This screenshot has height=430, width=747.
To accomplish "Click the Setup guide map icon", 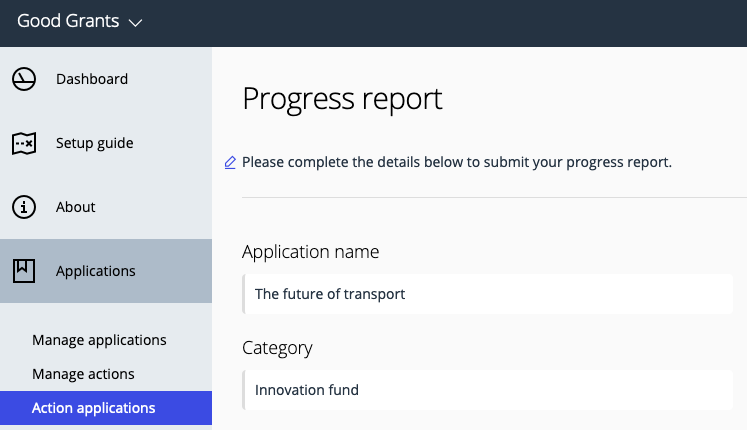I will click(24, 143).
